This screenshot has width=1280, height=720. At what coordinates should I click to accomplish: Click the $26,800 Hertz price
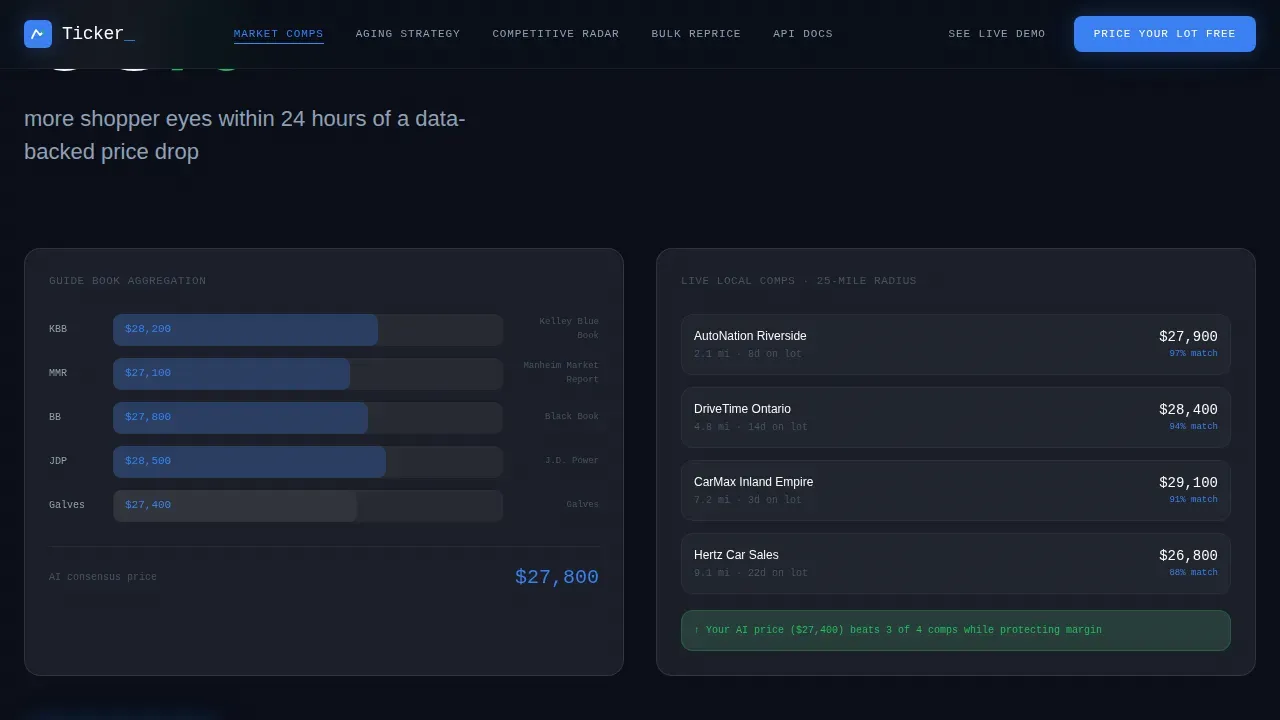point(1188,556)
